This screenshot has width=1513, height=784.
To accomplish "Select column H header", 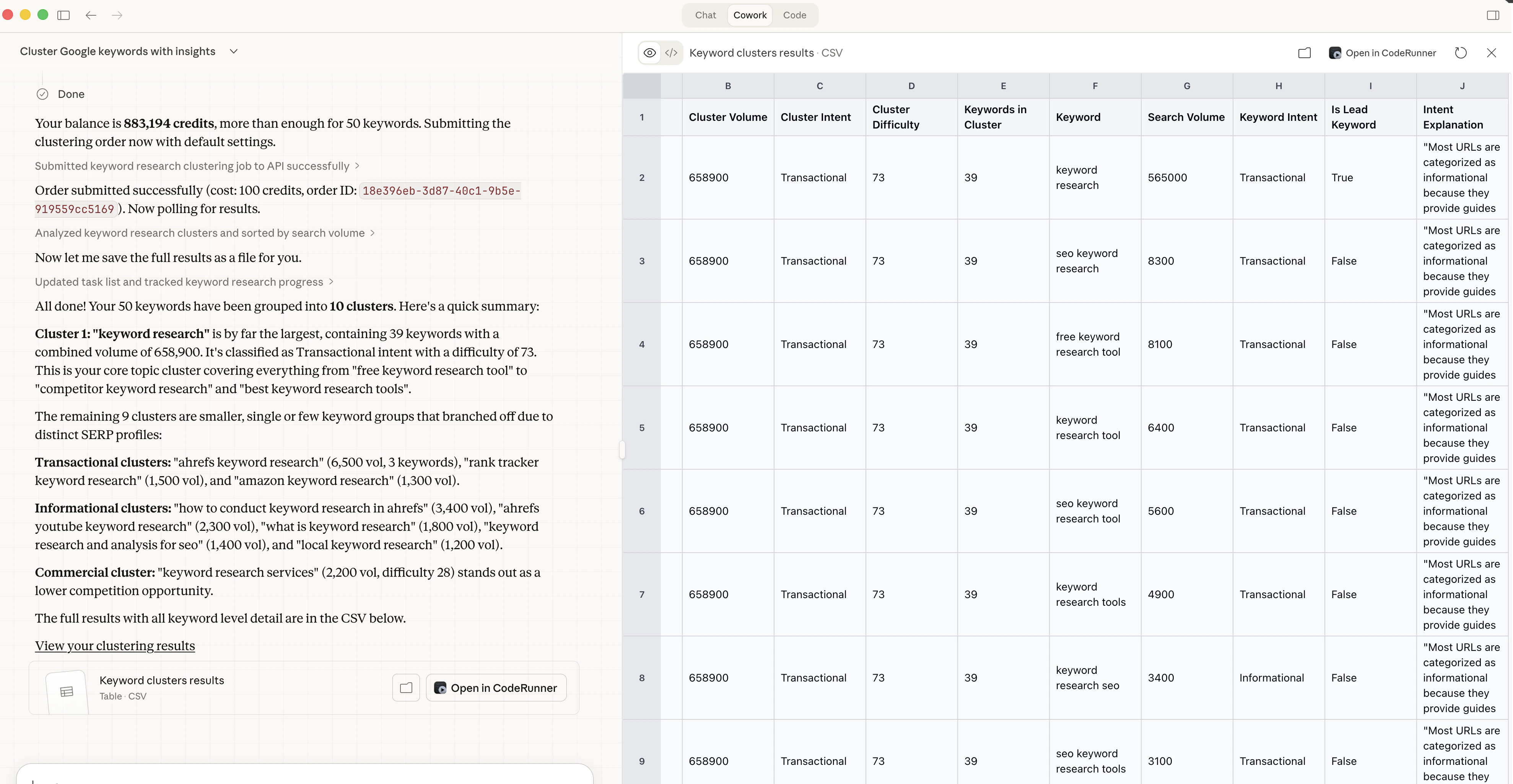I will [1278, 86].
